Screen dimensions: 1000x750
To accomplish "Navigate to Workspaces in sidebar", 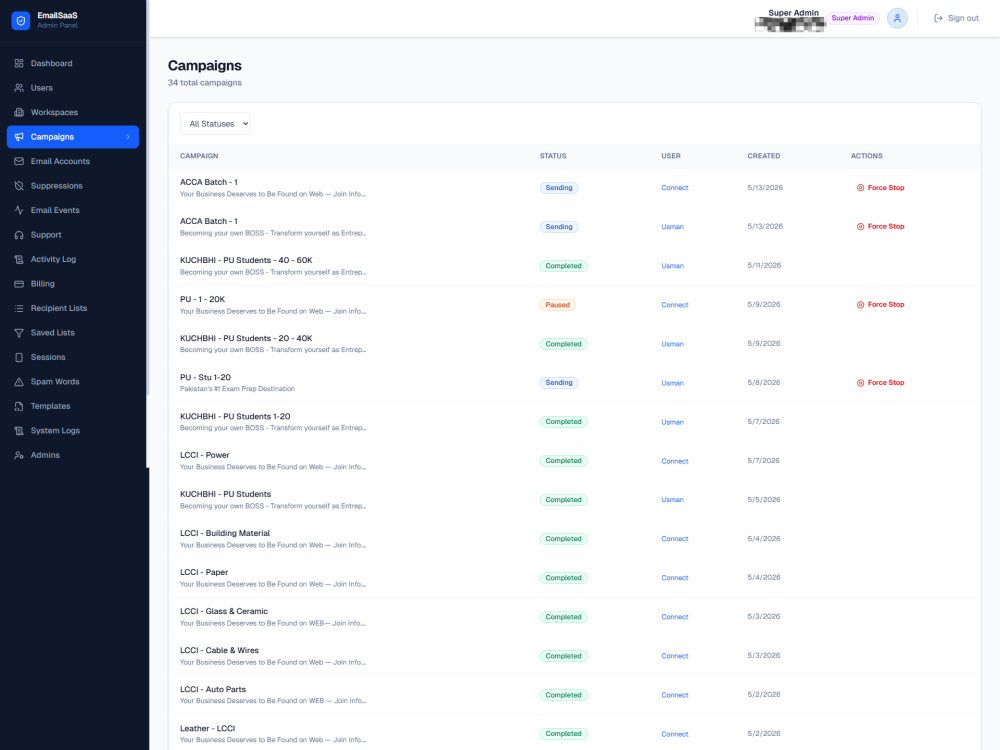I will [x=73, y=112].
